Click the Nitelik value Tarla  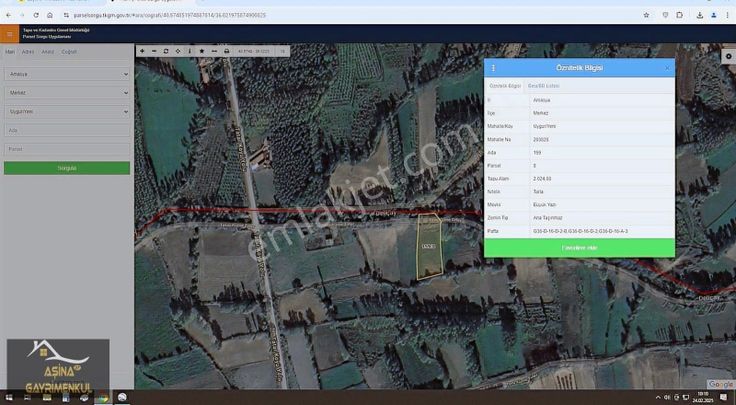(538, 192)
